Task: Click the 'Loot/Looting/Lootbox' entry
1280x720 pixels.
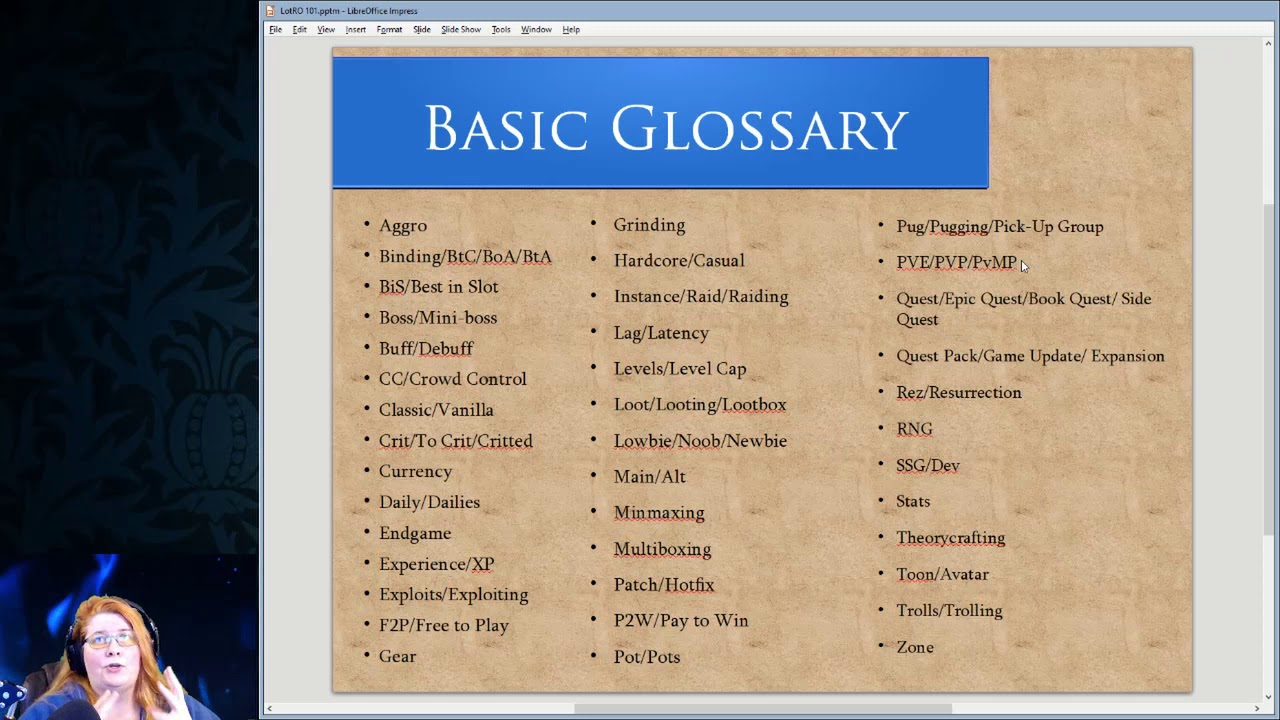Action: point(700,405)
